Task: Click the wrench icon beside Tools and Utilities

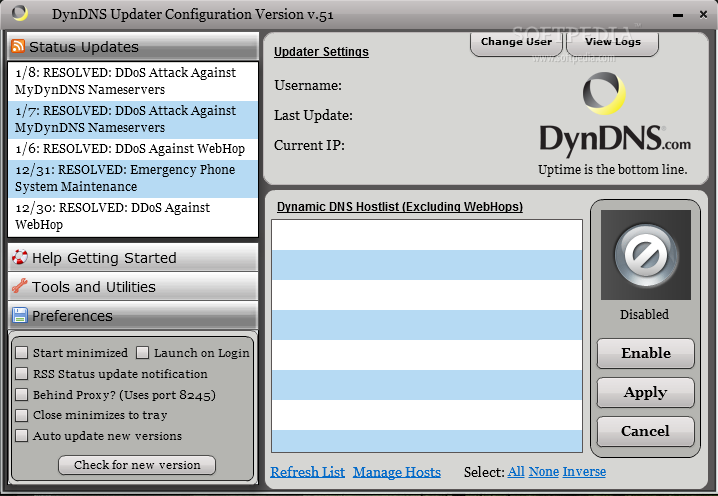Action: click(20, 286)
